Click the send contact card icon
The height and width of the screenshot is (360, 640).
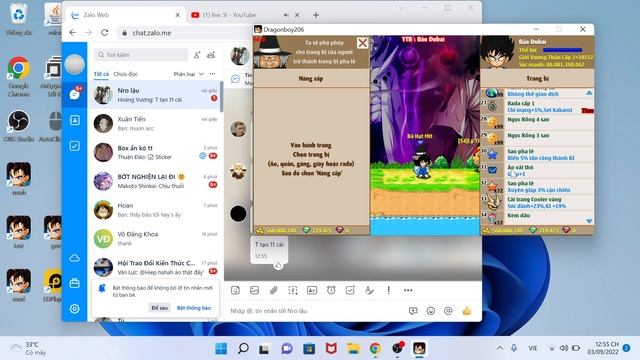(x=312, y=290)
